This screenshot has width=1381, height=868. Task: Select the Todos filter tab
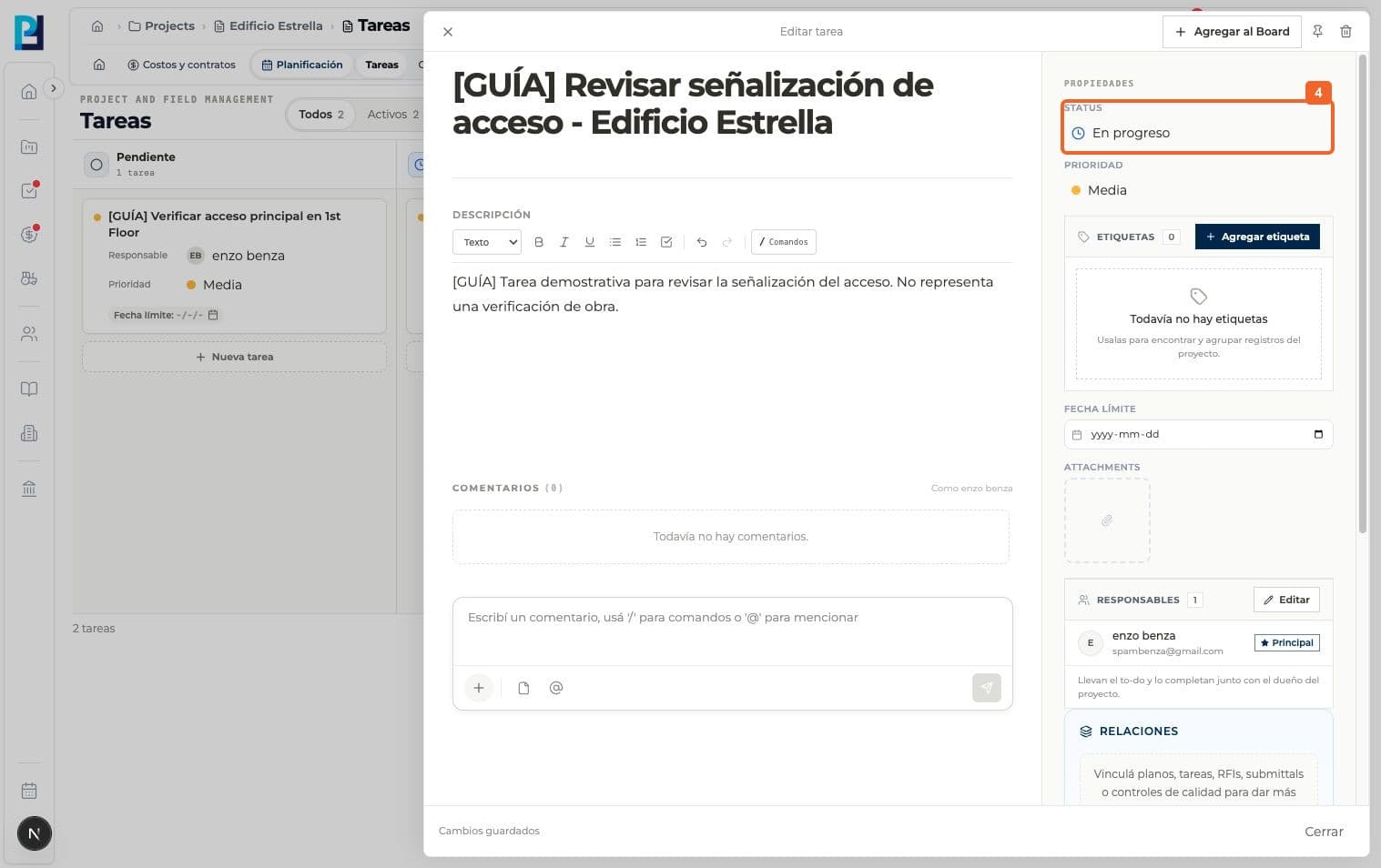[321, 115]
